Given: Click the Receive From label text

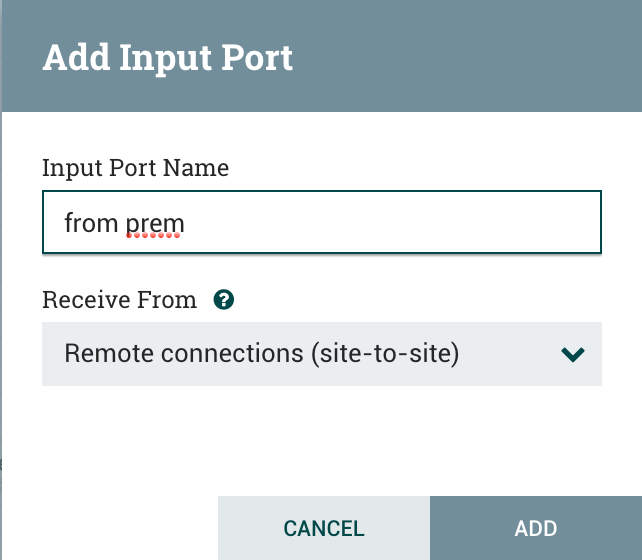Looking at the screenshot, I should tap(119, 300).
